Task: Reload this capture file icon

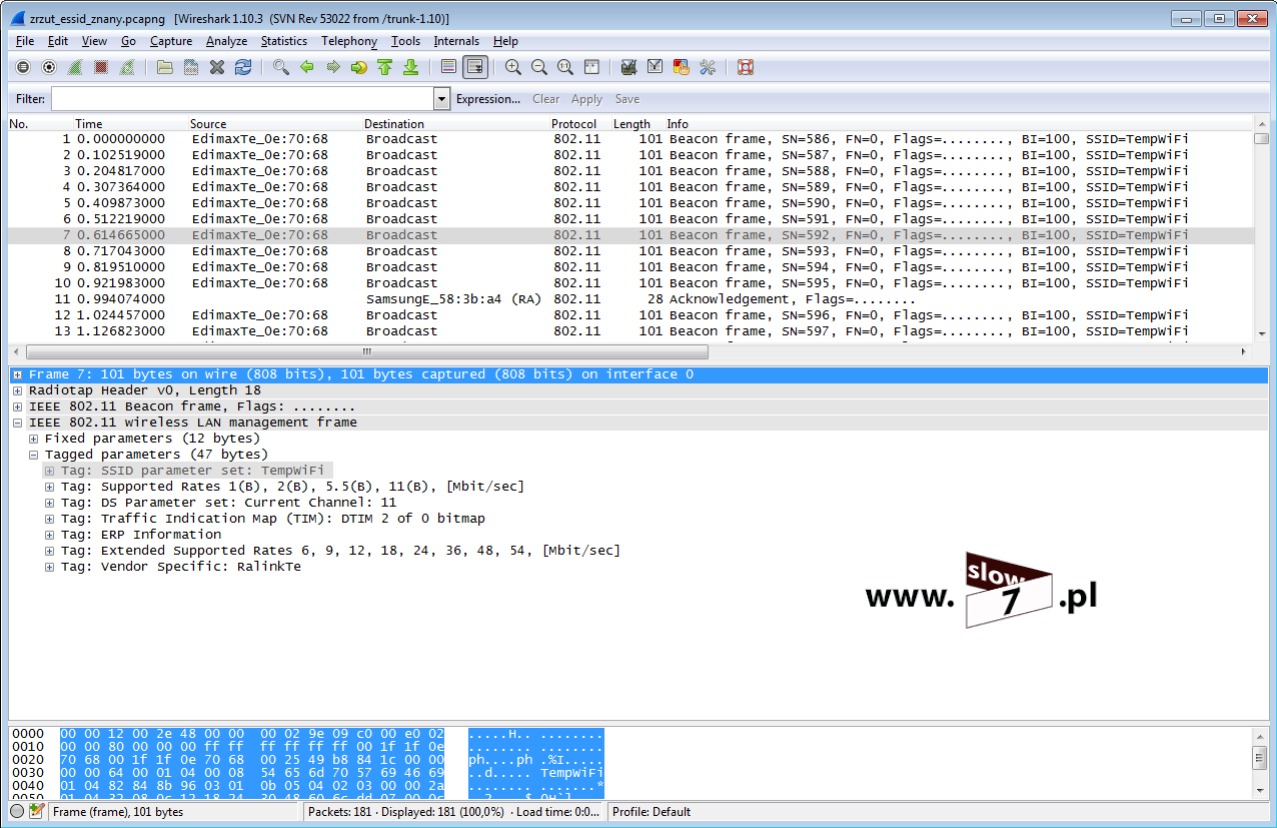Action: click(243, 67)
